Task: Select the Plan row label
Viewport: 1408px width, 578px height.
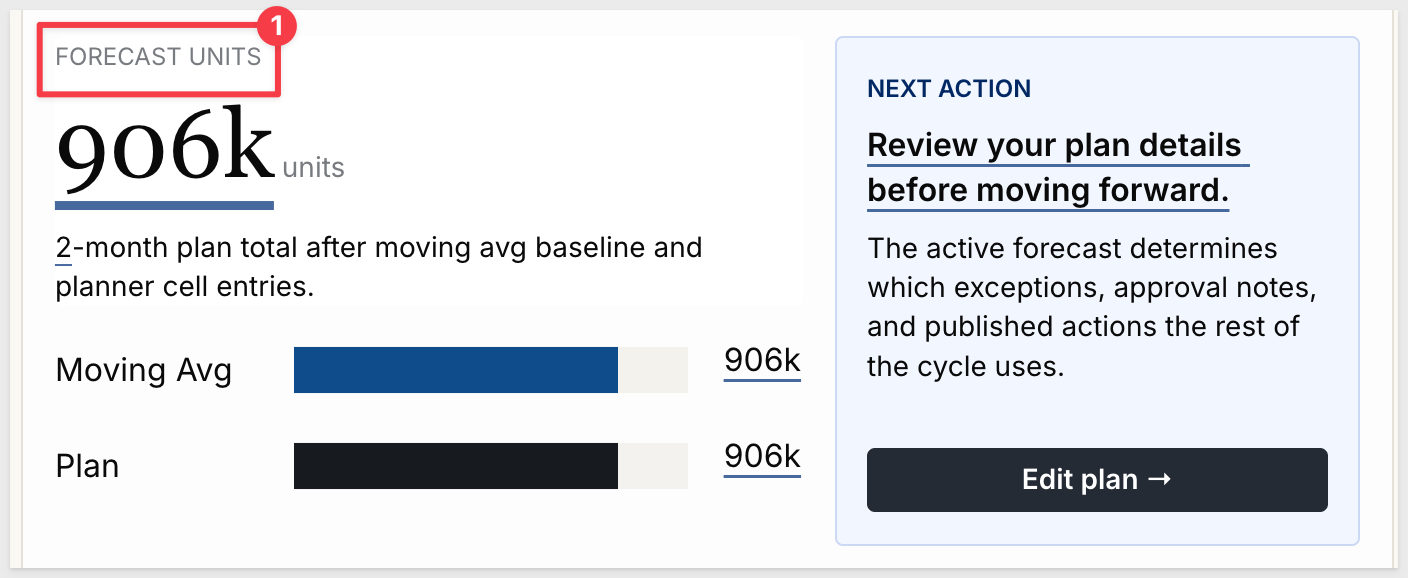Action: point(87,466)
